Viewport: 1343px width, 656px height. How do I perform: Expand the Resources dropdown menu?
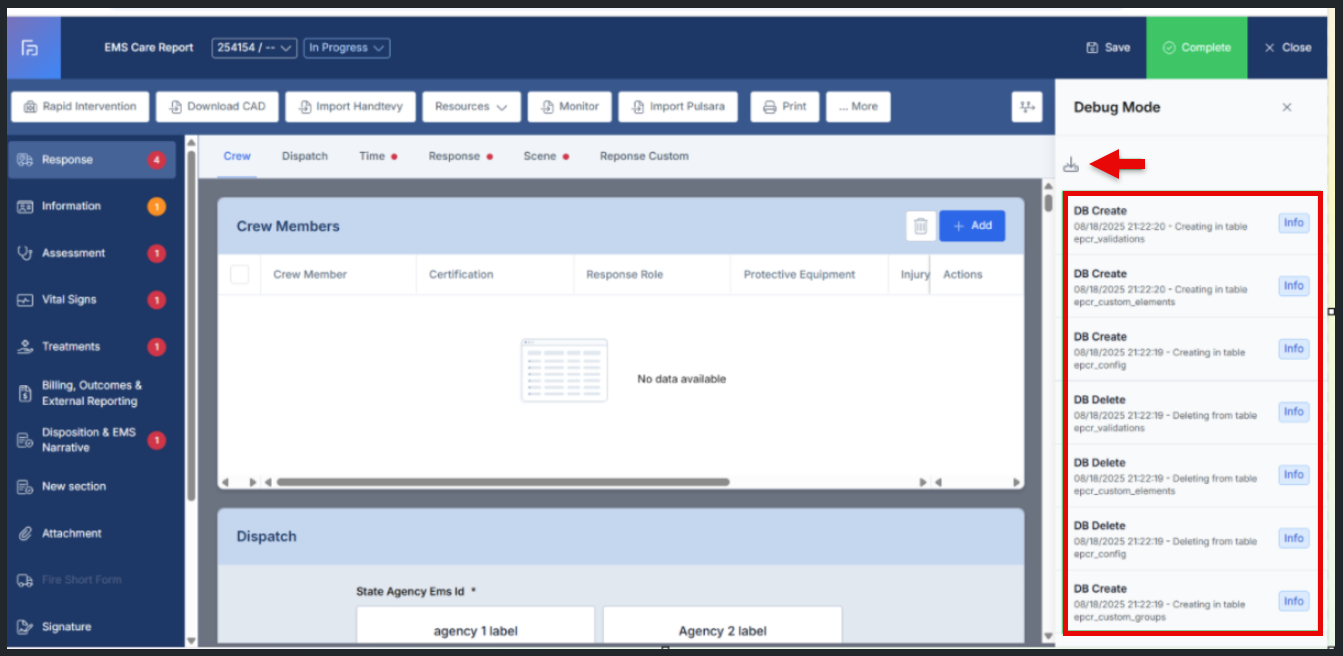[471, 107]
